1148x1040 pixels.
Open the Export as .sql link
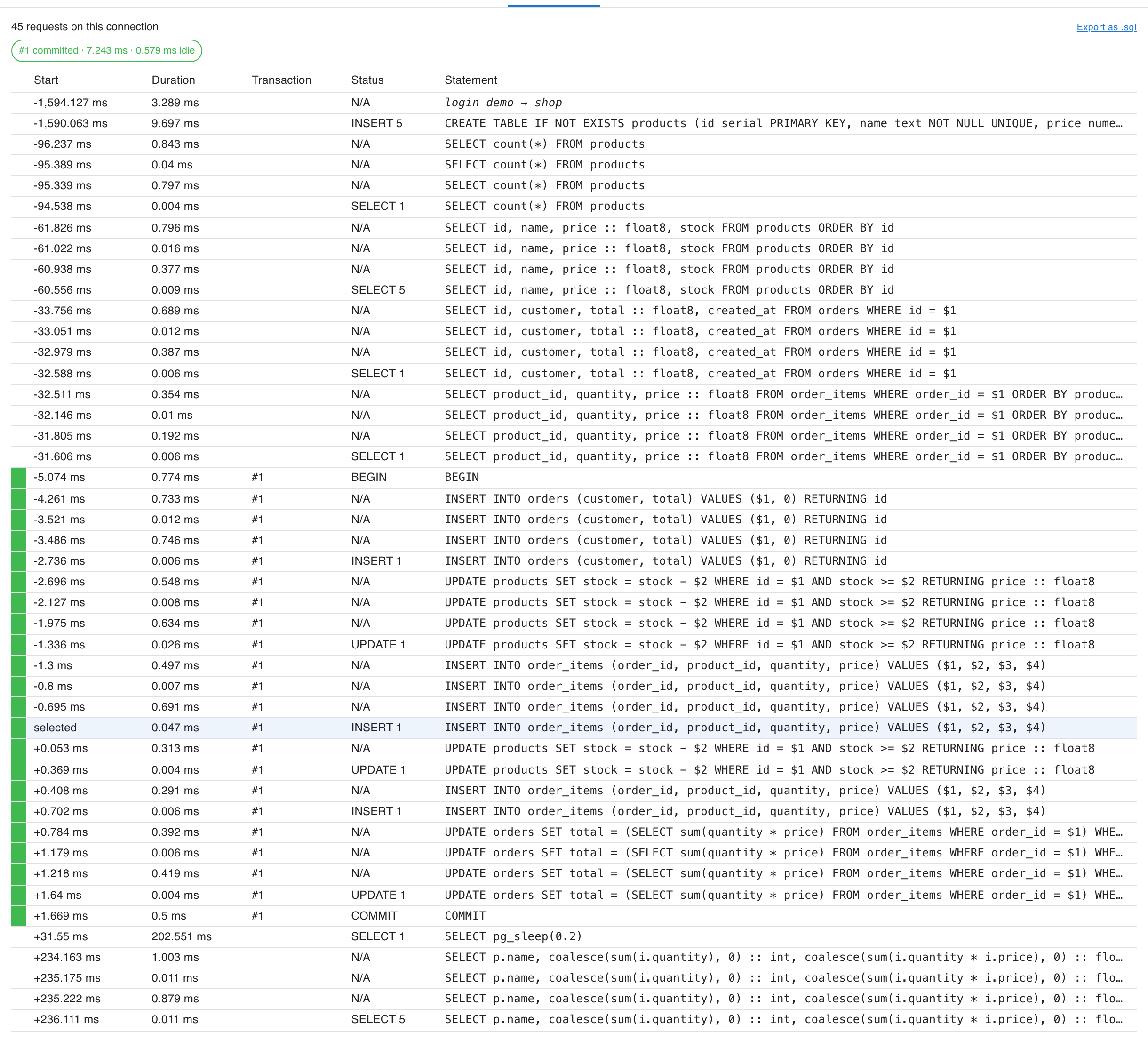click(1106, 27)
